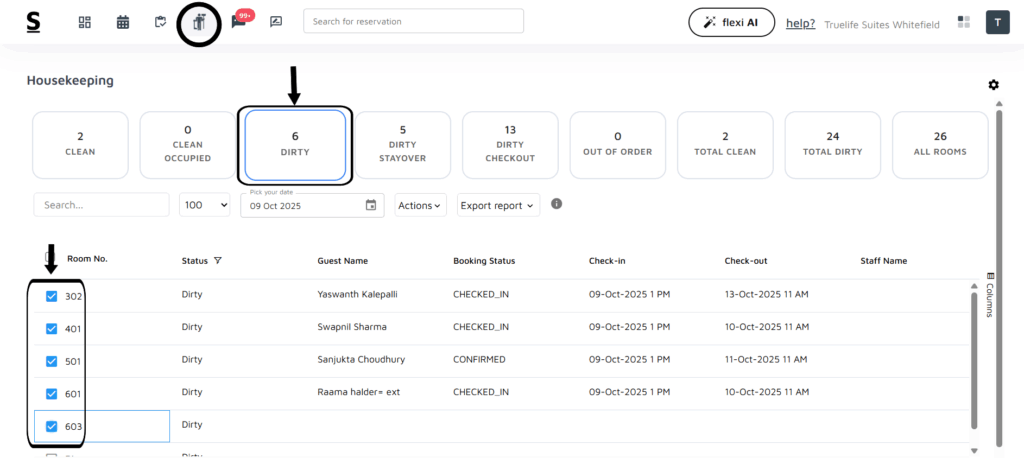Uncheck the checkbox for room 302
Screen dimensions: 1024x458
point(52,296)
